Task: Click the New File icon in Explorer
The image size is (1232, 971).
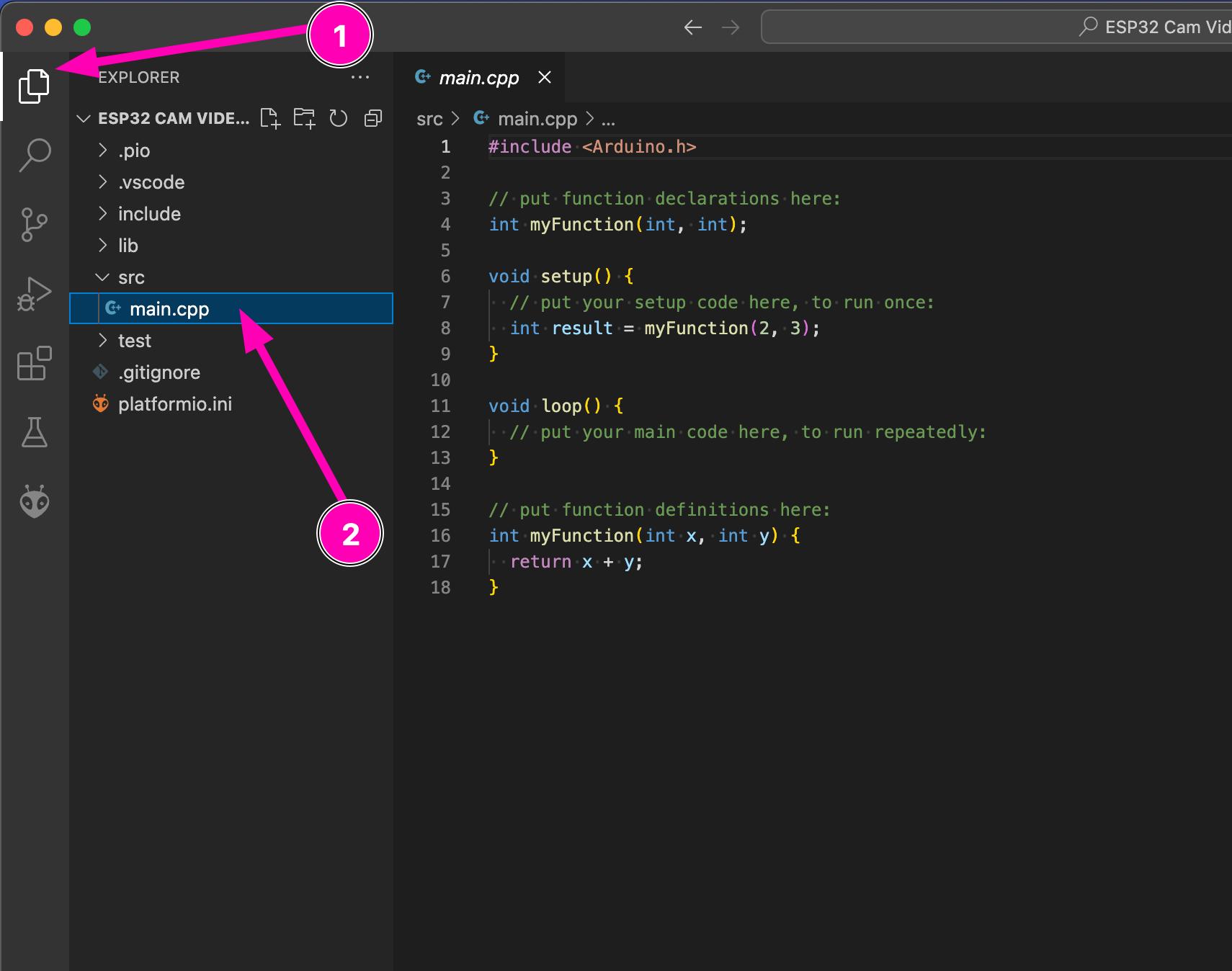Action: [270, 118]
